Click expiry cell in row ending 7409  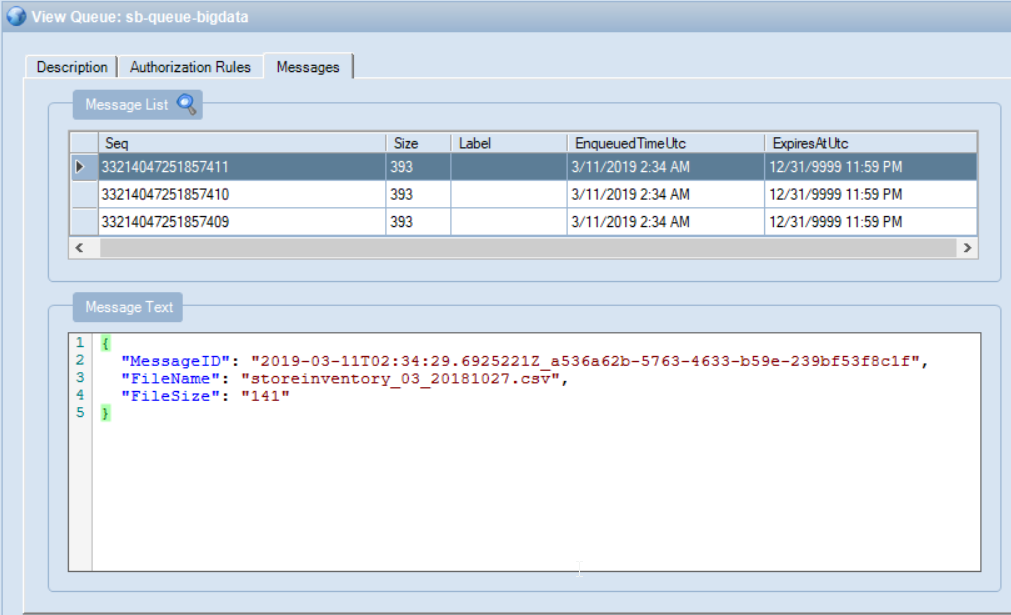coord(870,222)
